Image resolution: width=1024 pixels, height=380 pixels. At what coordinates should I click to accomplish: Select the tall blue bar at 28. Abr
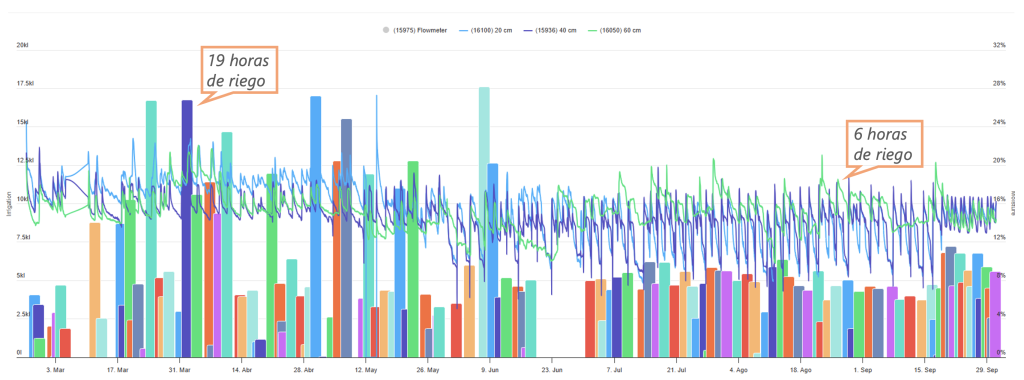315,227
